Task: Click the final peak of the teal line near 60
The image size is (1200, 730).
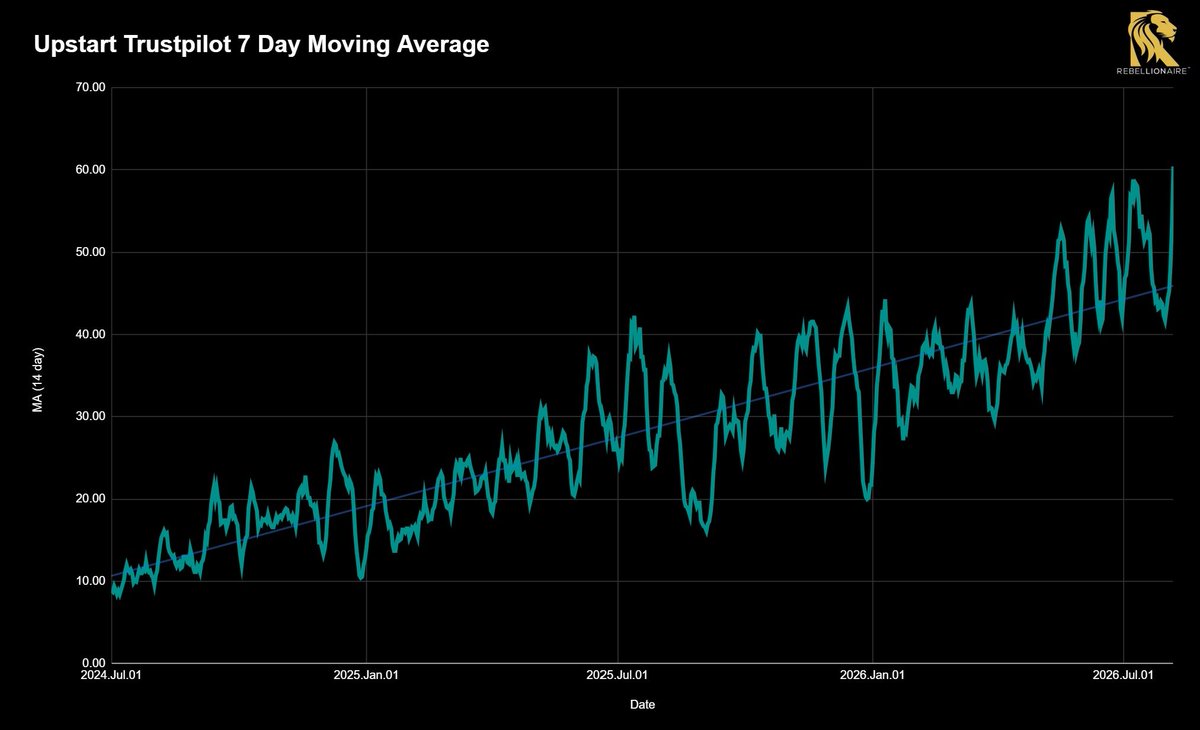Action: tap(1172, 168)
